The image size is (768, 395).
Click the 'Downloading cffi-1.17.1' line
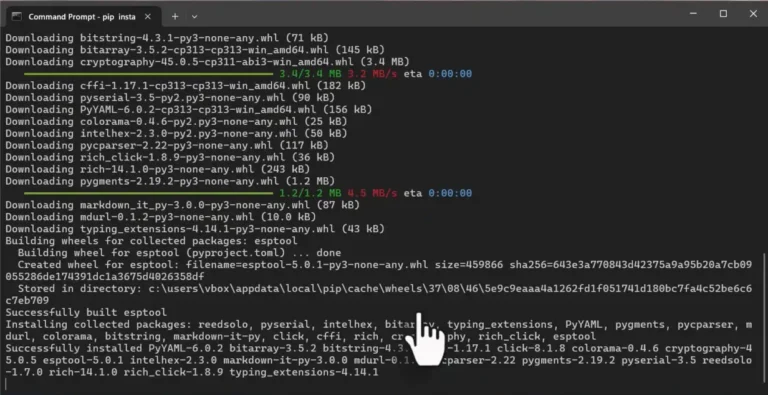click(x=186, y=86)
